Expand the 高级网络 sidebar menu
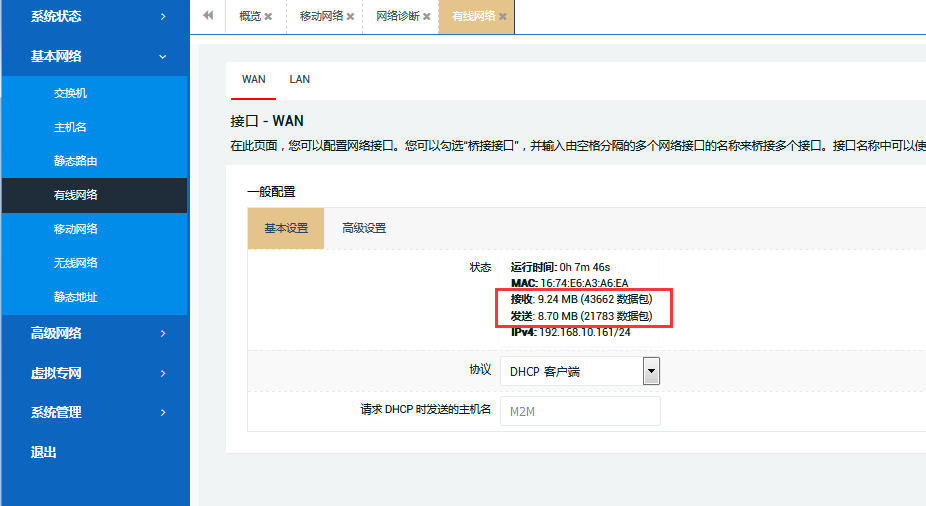Viewport: 926px width, 506px height. (94, 334)
